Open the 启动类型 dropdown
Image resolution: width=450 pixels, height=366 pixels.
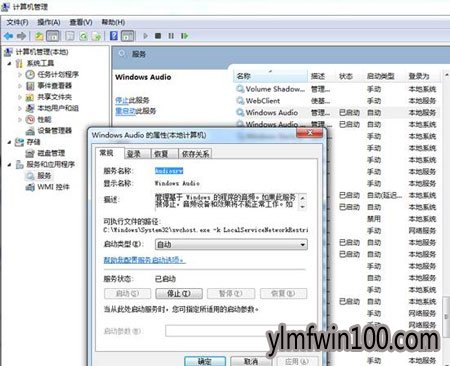pos(231,244)
